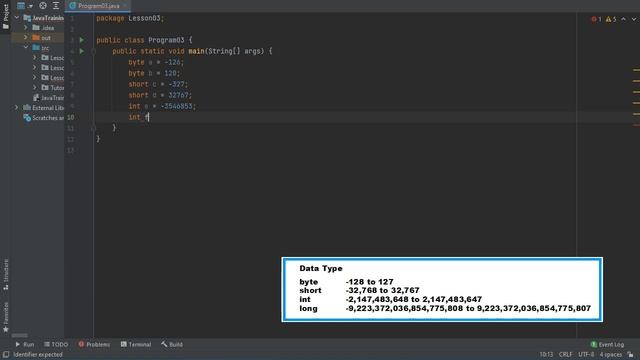640x360 pixels.
Task: Click the 'byte a = -126;' line
Action: (x=156, y=62)
